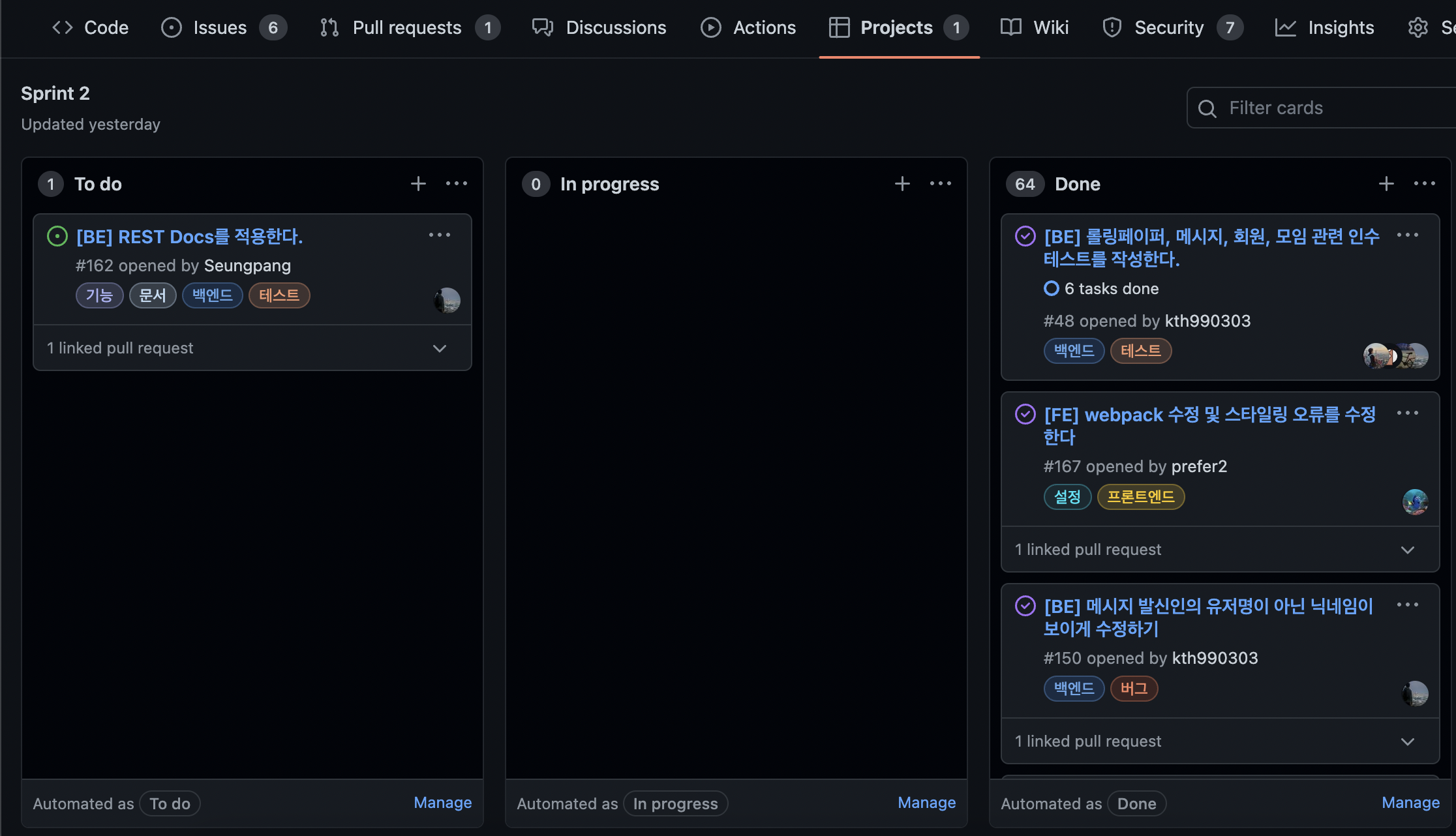Open [BE] REST Docs issue title link

(x=189, y=237)
